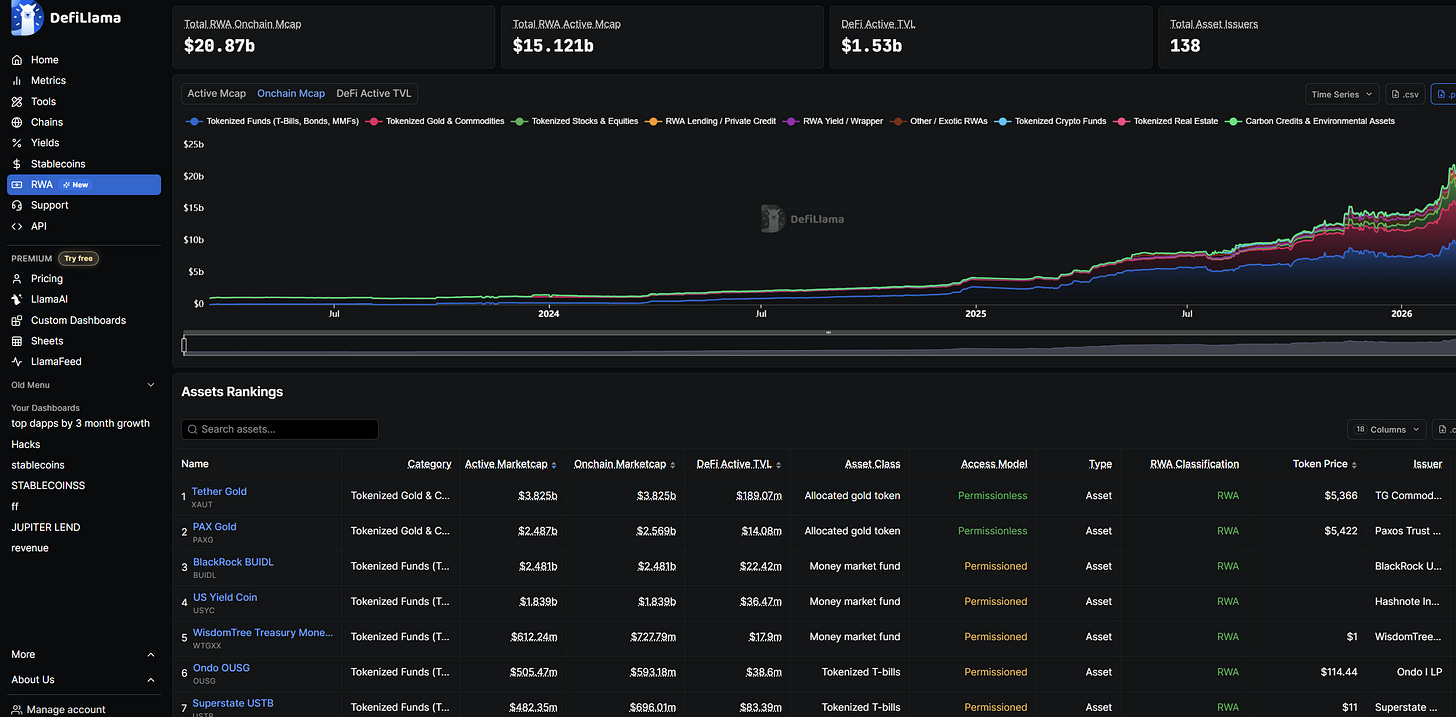This screenshot has width=1456, height=717.
Task: Click the RWA Classification column header
Action: tap(1195, 464)
